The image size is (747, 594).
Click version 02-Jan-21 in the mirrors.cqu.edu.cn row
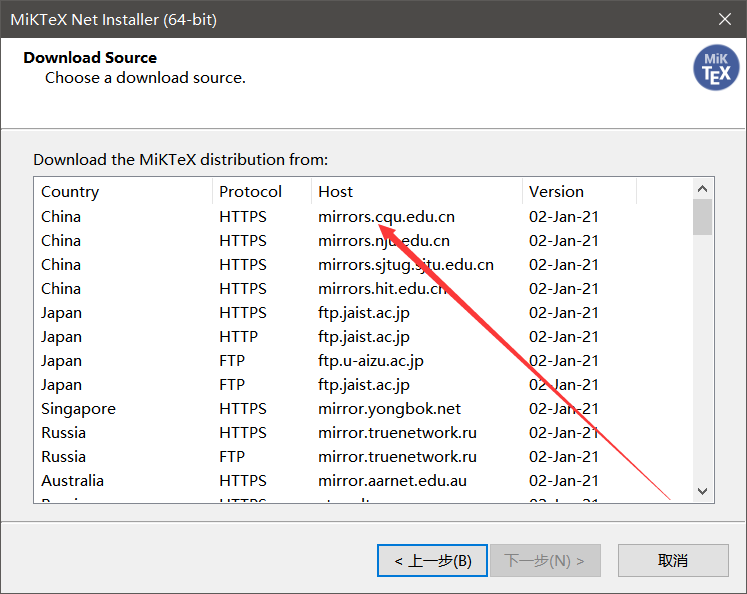(564, 217)
